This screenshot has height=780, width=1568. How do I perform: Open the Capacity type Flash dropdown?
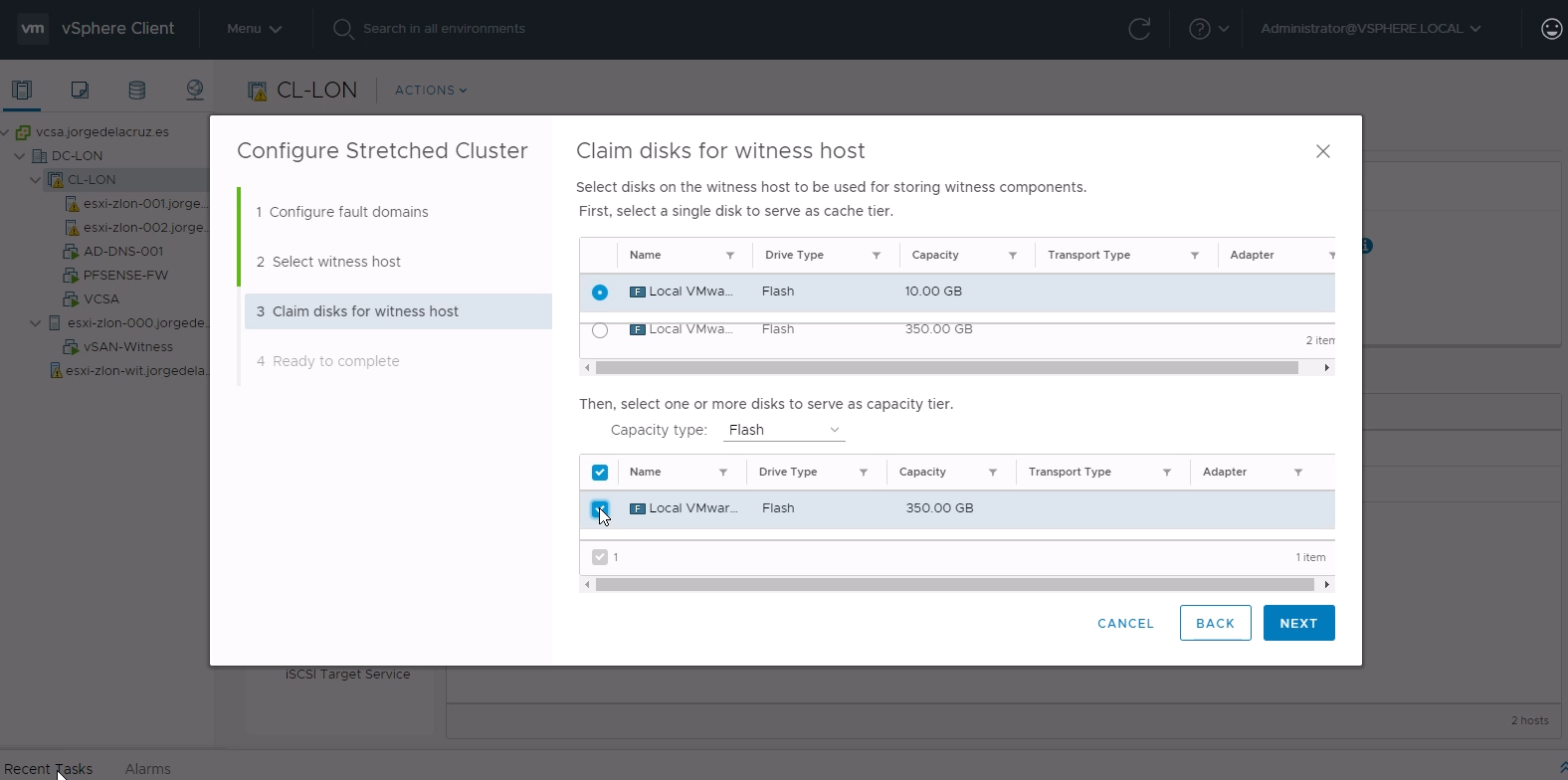[785, 430]
